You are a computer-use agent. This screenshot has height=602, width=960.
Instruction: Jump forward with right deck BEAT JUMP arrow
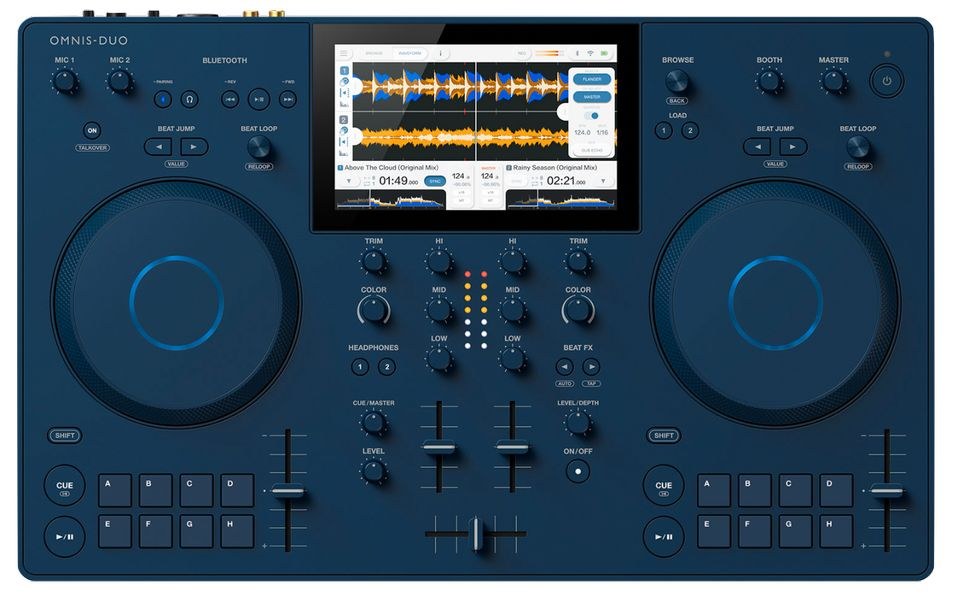793,147
